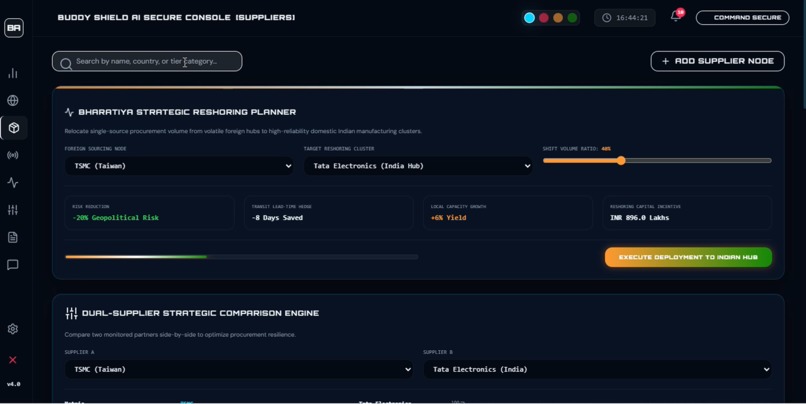Screen dimensions: 806x404
Task: Open settings gear in sidebar
Action: pyautogui.click(x=13, y=329)
